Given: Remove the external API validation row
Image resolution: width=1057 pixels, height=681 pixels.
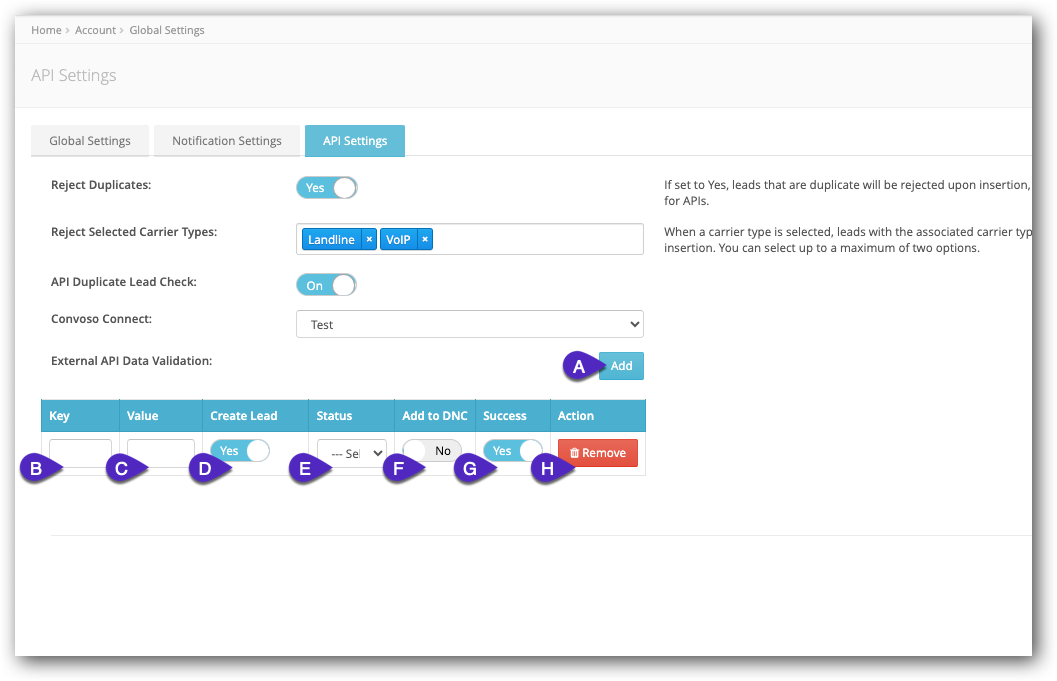Looking at the screenshot, I should tap(597, 452).
